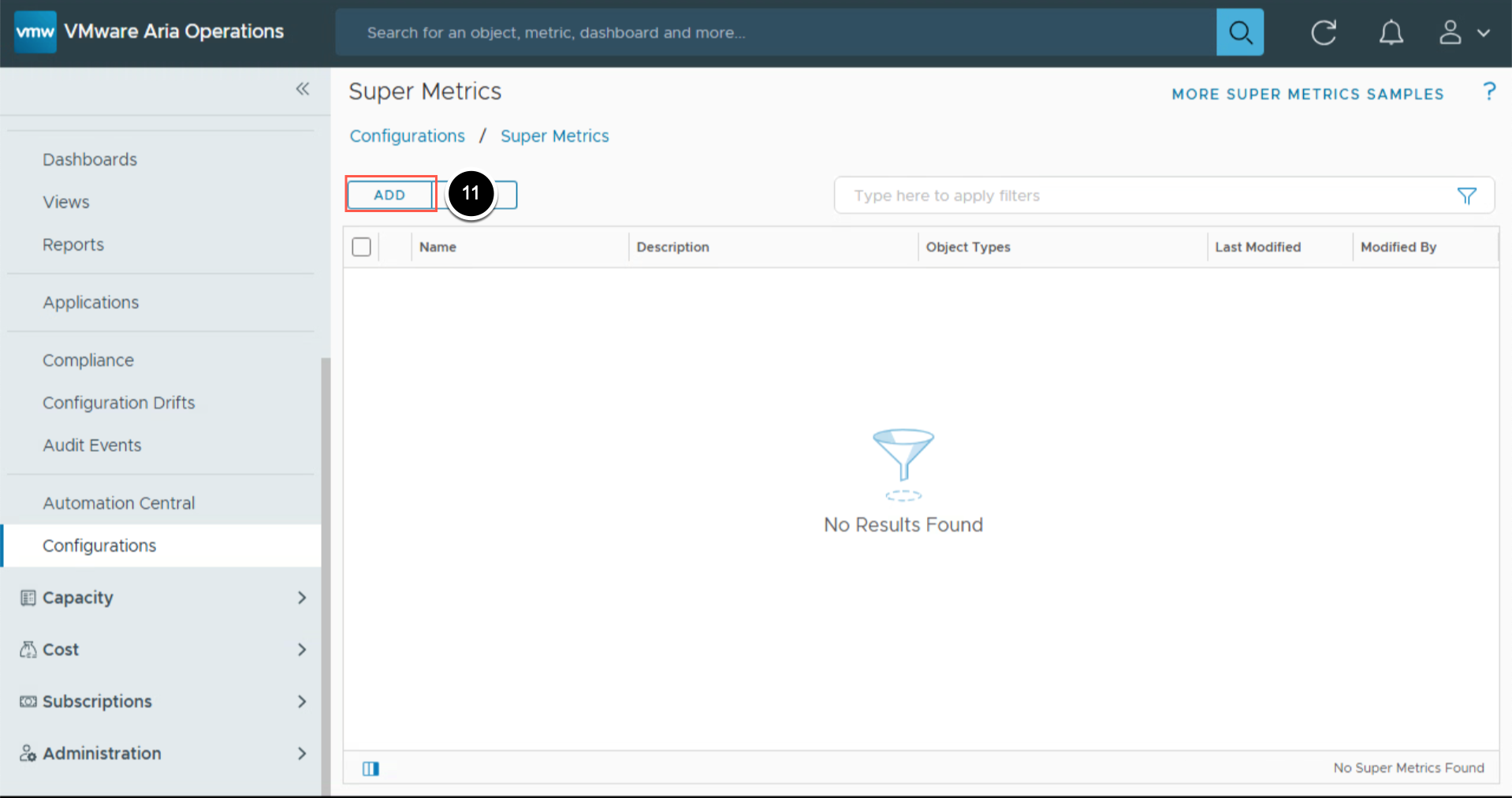Click the filter funnel icon
Viewport: 1512px width, 798px height.
pos(1466,196)
